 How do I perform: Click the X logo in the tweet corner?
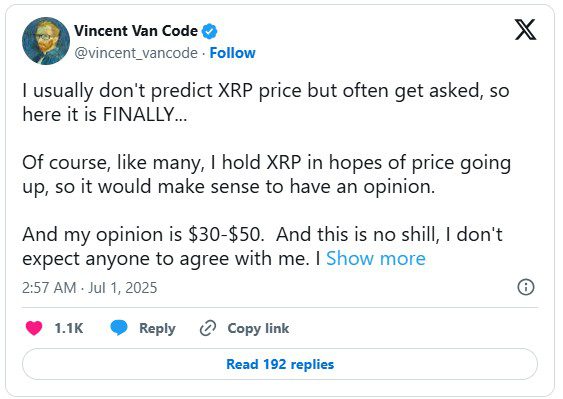pos(525,29)
